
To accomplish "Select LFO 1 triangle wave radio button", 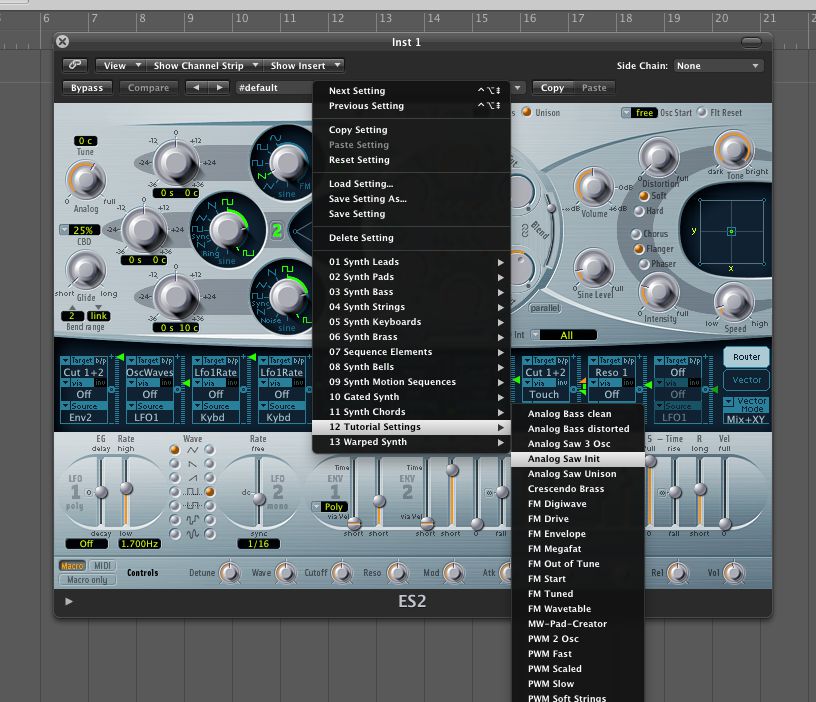I will pyautogui.click(x=175, y=450).
